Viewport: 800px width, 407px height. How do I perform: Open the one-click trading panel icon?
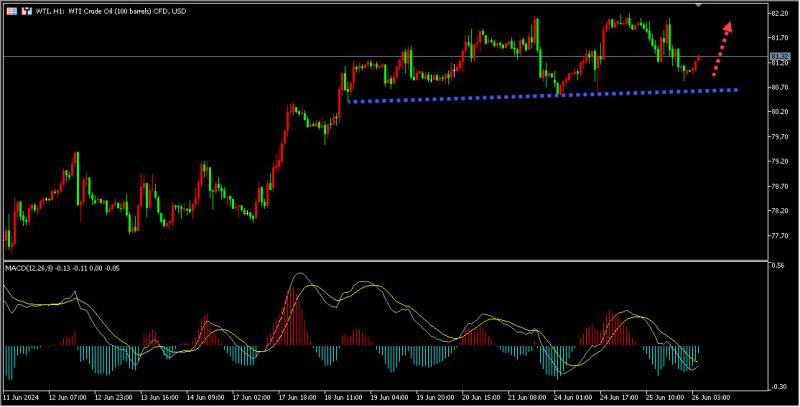coord(11,11)
